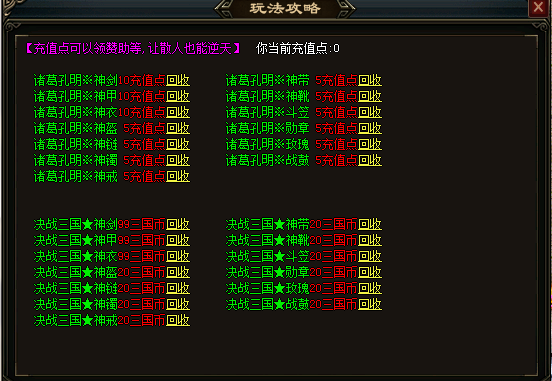Click the item name 决战三国★神带
Screen dimensions: 552x381
coord(268,224)
